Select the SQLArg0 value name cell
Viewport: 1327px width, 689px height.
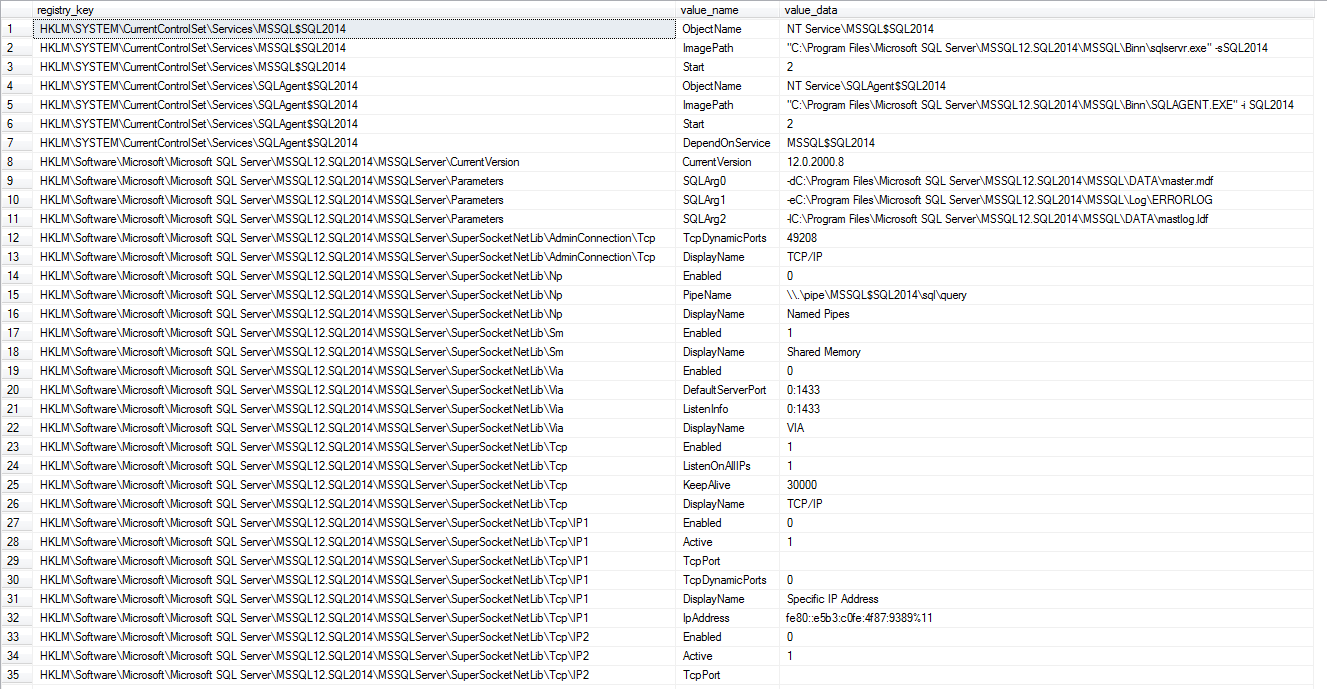tap(728, 181)
